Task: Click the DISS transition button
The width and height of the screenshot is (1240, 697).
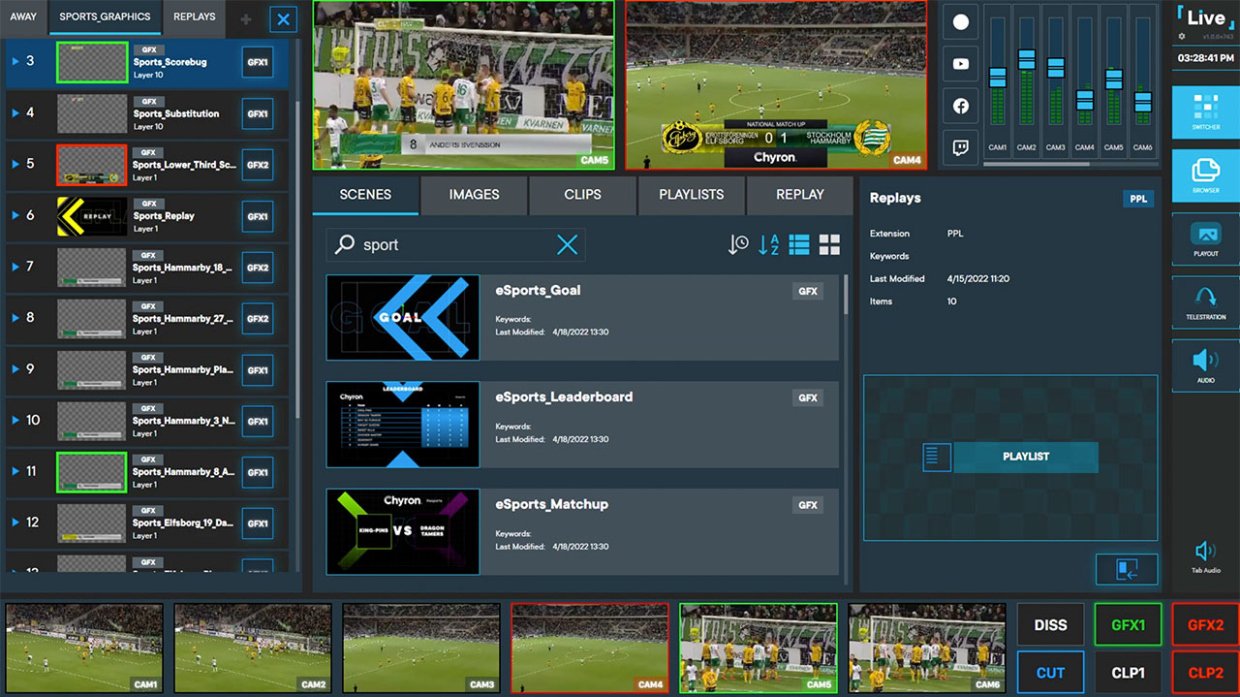Action: pyautogui.click(x=1049, y=624)
